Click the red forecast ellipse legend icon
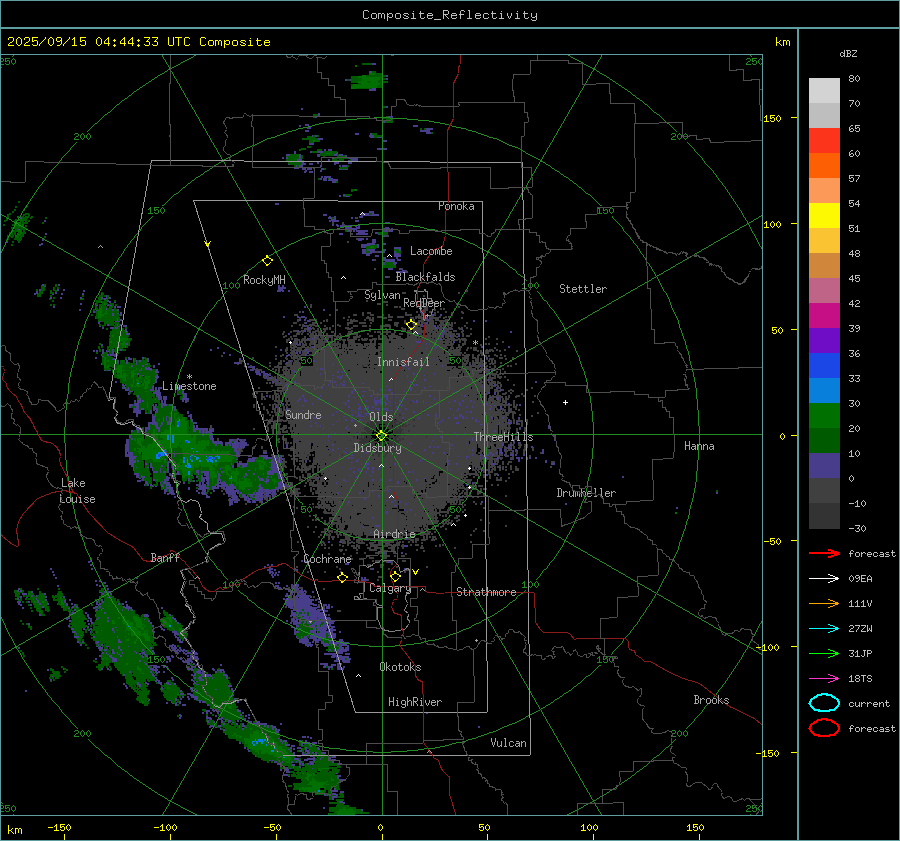This screenshot has height=841, width=900. [824, 728]
